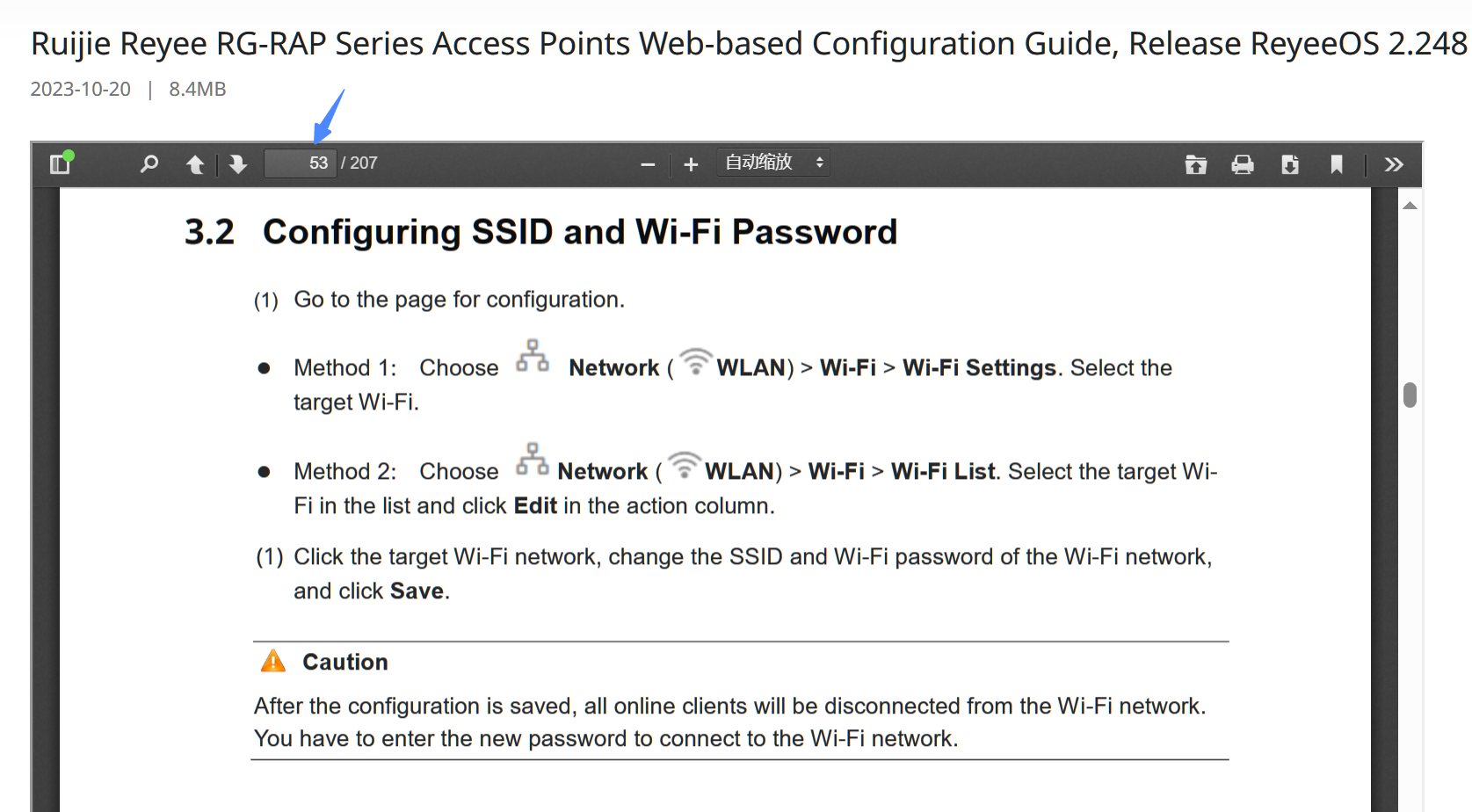
Task: Zoom in with the plus button
Action: 691,164
